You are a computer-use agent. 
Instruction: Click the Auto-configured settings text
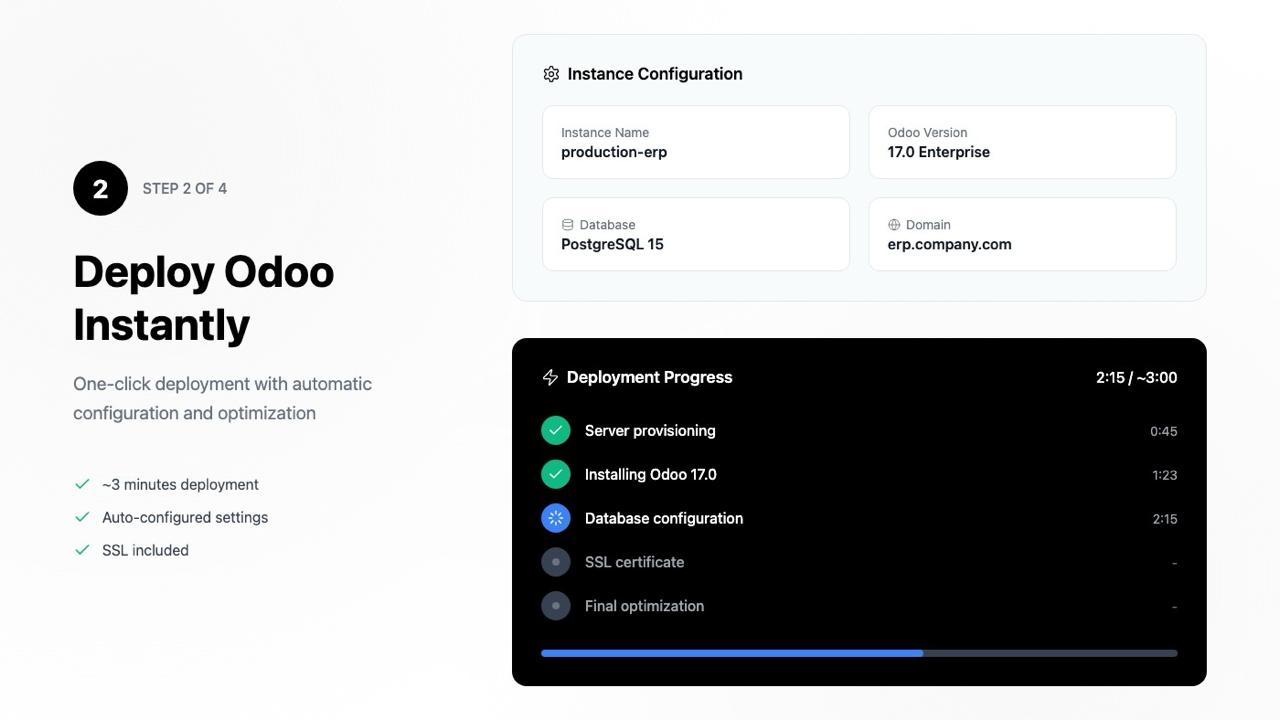click(185, 517)
